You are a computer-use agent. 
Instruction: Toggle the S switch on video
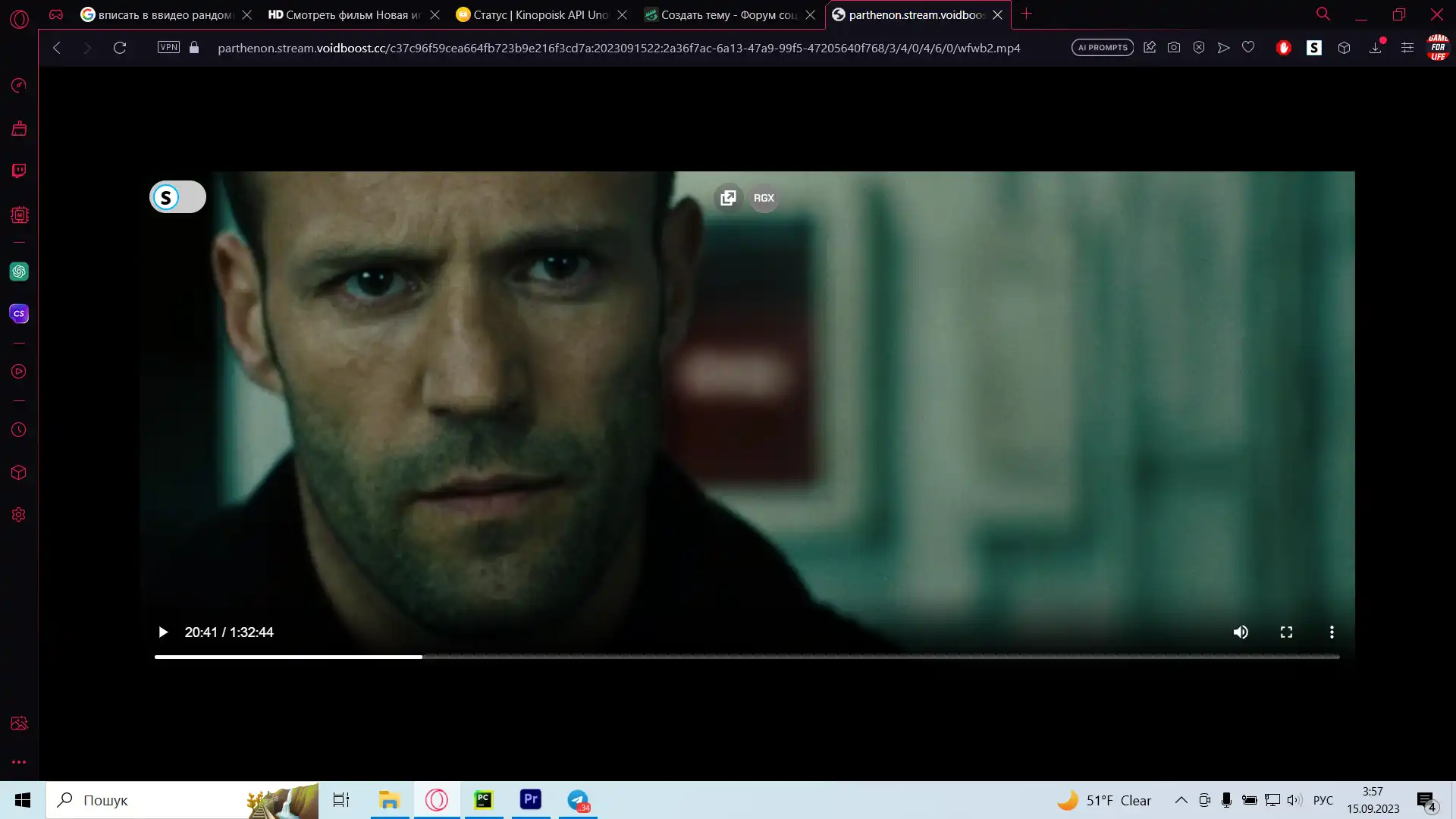177,197
